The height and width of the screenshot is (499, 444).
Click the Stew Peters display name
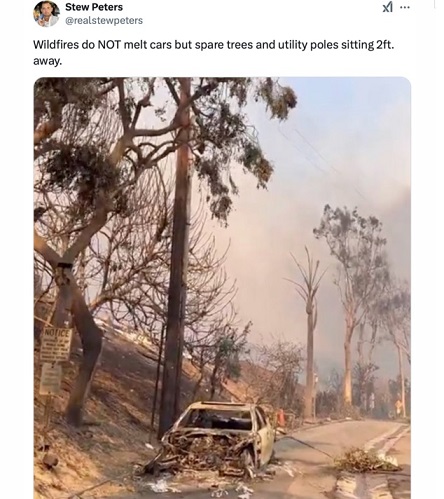click(94, 7)
